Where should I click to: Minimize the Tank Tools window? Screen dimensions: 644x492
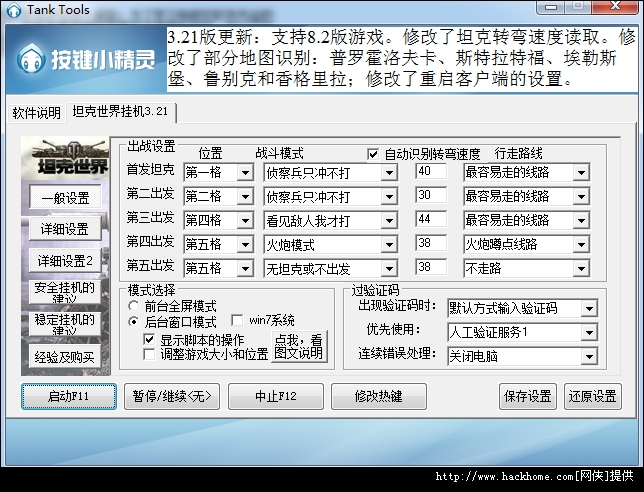point(552,7)
